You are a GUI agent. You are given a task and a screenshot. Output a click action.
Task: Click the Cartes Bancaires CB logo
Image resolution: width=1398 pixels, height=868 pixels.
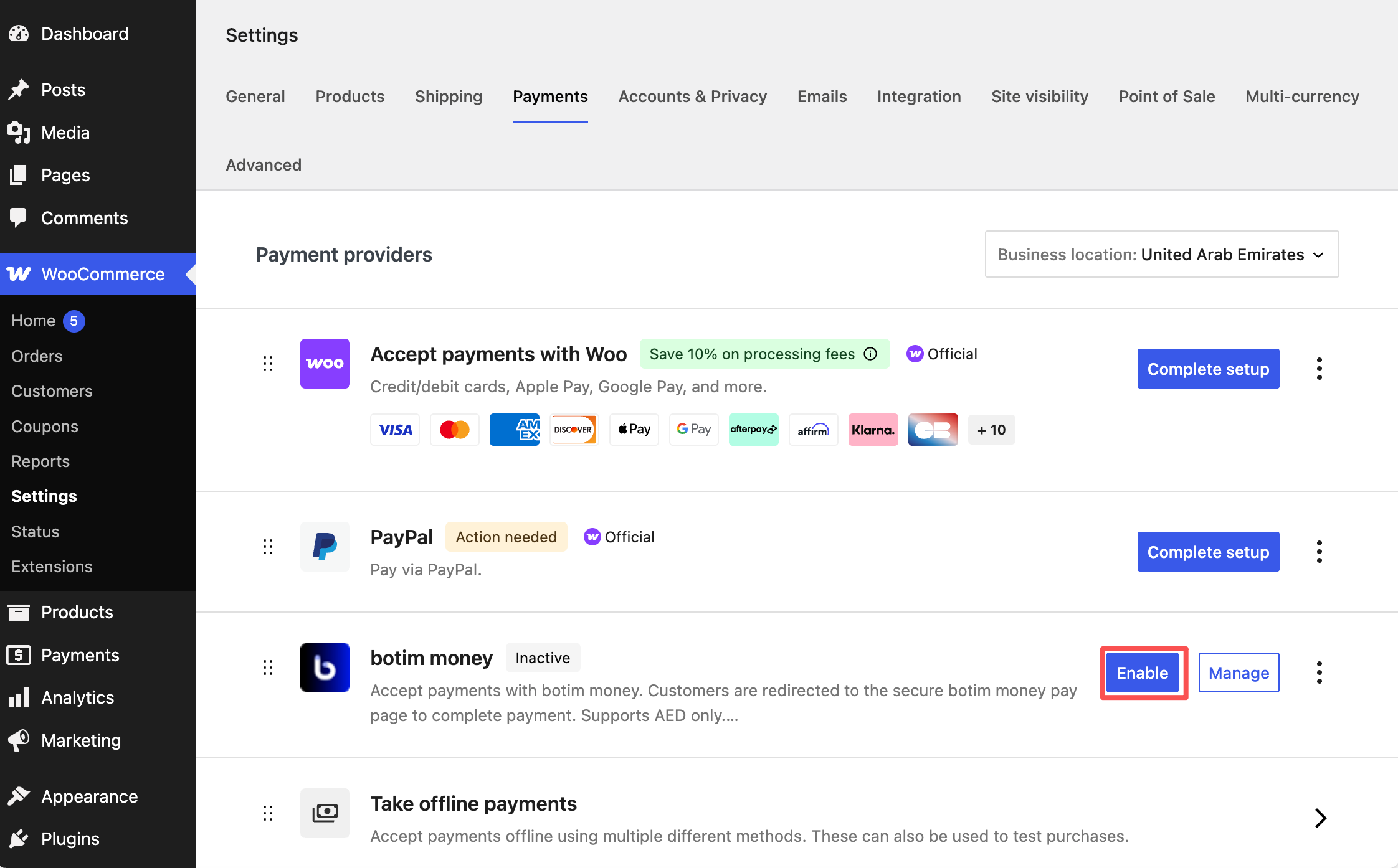tap(933, 430)
